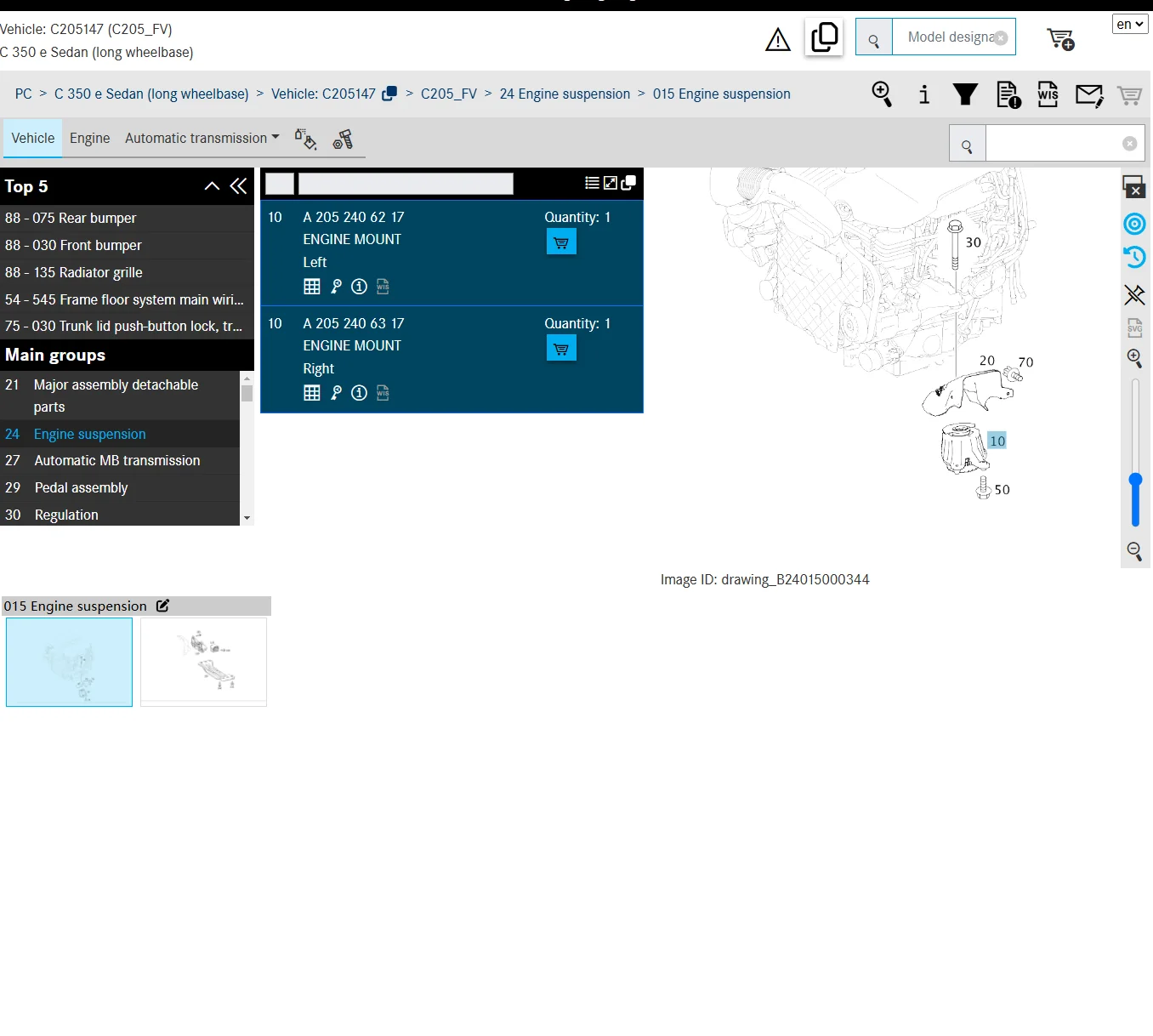Image resolution: width=1153 pixels, height=1036 pixels.
Task: Copy parts list with duplicate icon
Action: click(x=629, y=183)
